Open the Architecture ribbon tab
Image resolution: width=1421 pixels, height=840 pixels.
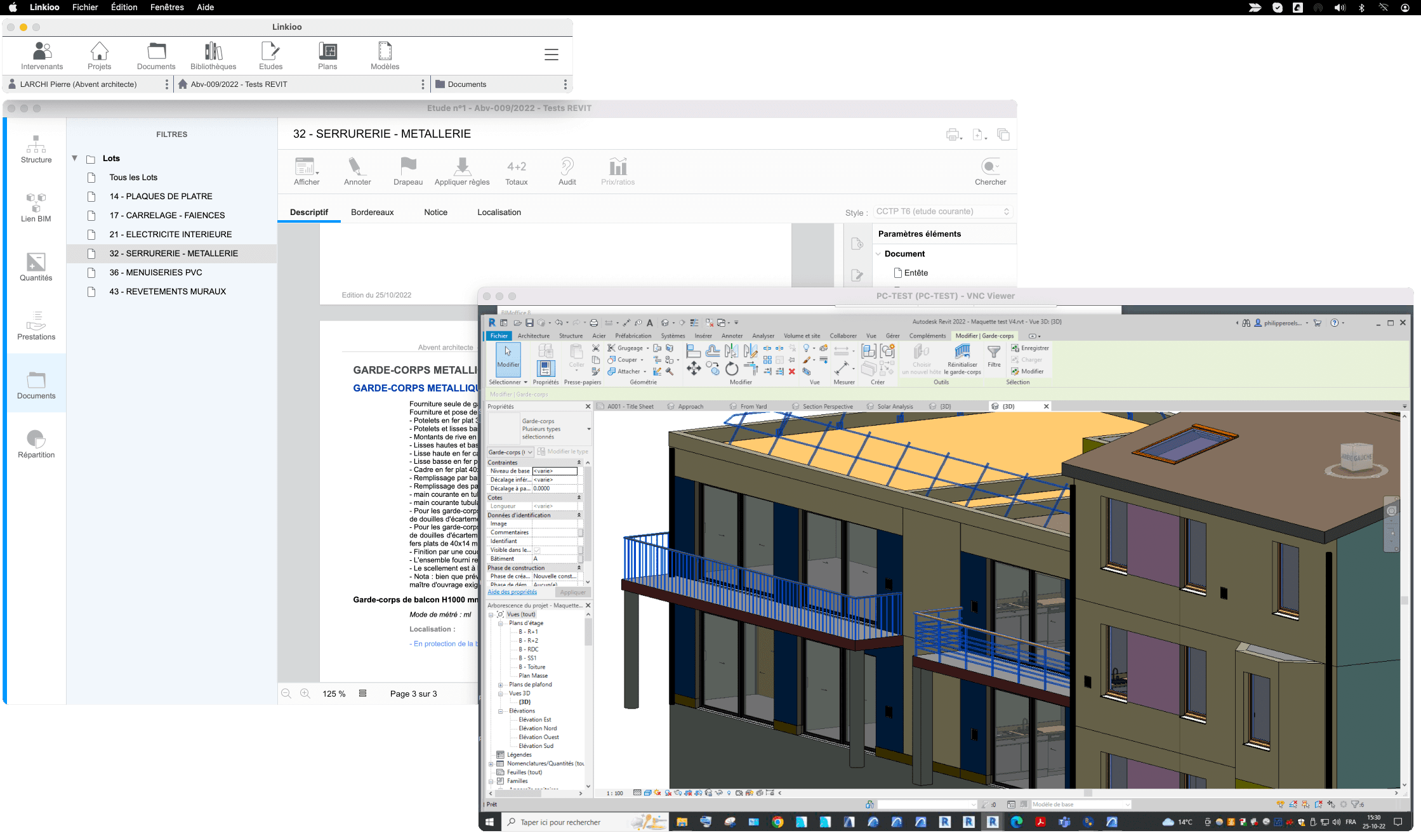[x=533, y=336]
